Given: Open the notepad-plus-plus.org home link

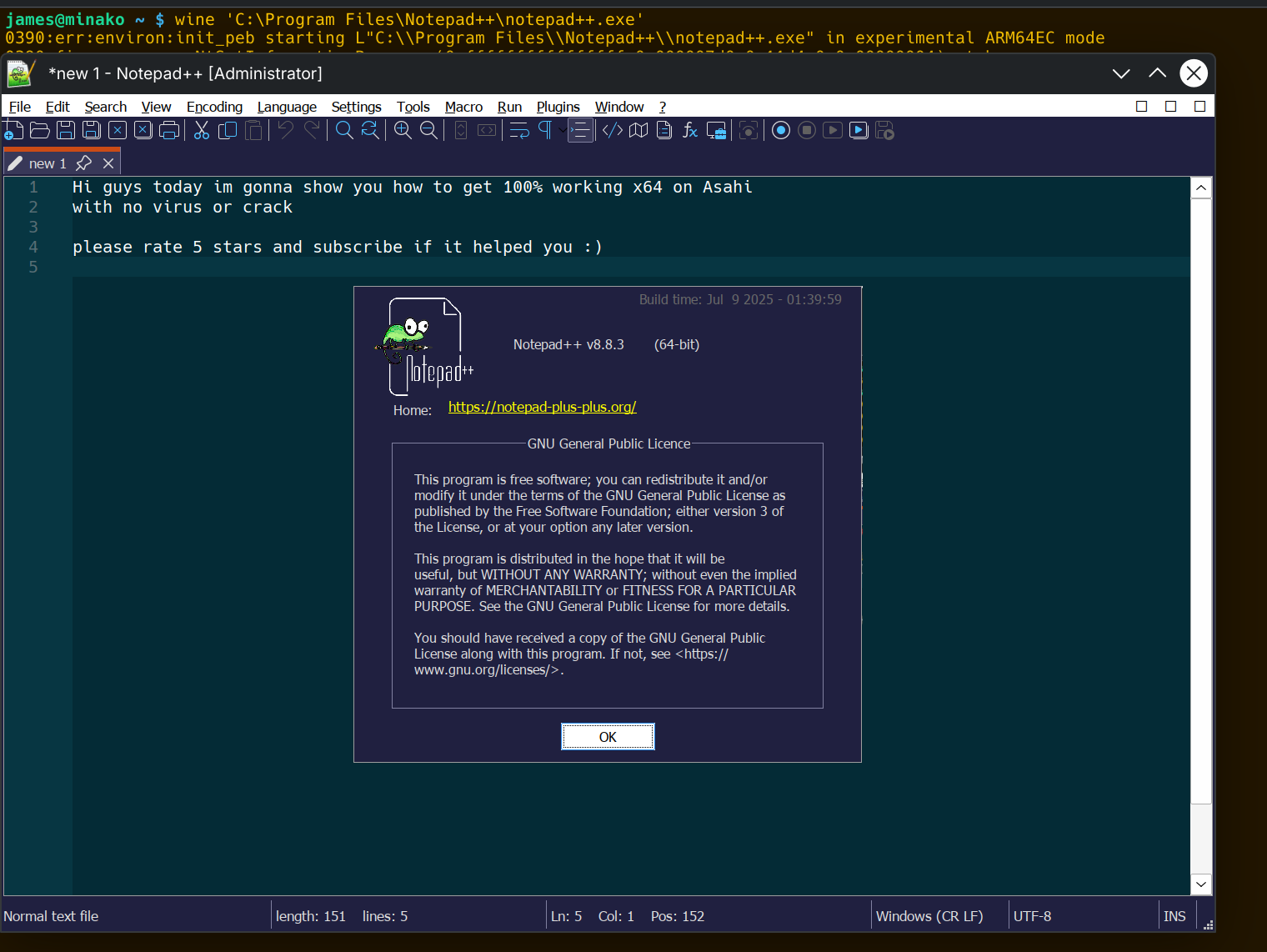Looking at the screenshot, I should [x=543, y=407].
